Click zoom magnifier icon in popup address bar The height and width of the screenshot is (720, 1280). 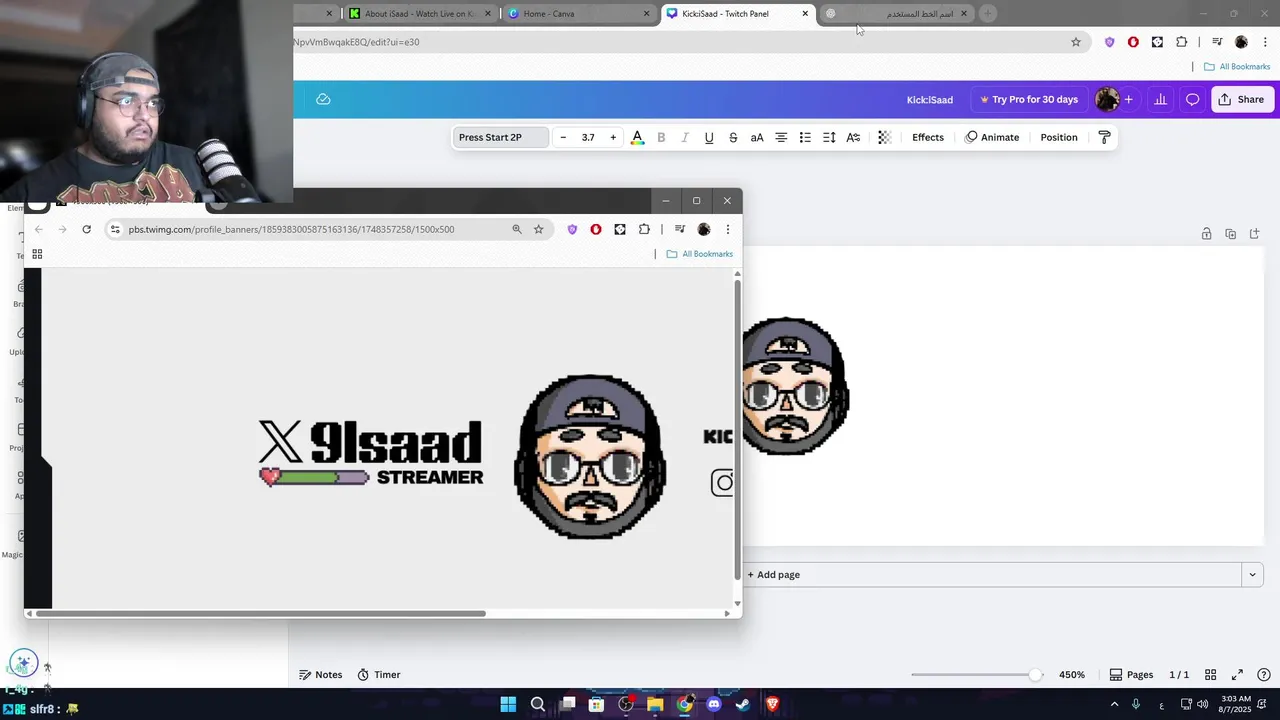[x=517, y=229]
